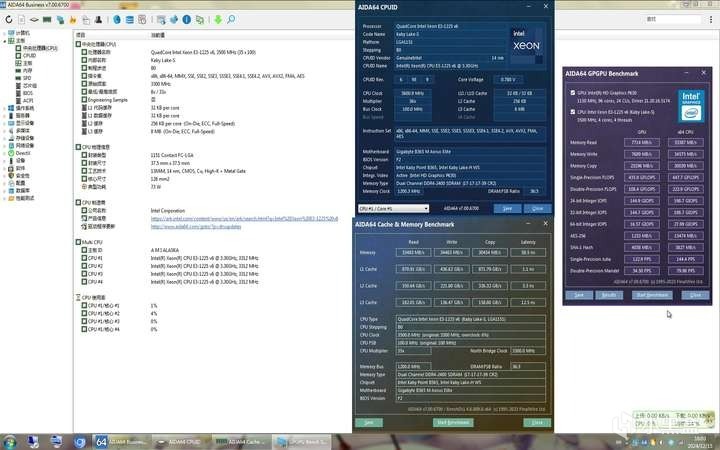Screen dimensions: 720x450
Task: Expand the 显示设备 node in the tree
Action: pos(5,123)
